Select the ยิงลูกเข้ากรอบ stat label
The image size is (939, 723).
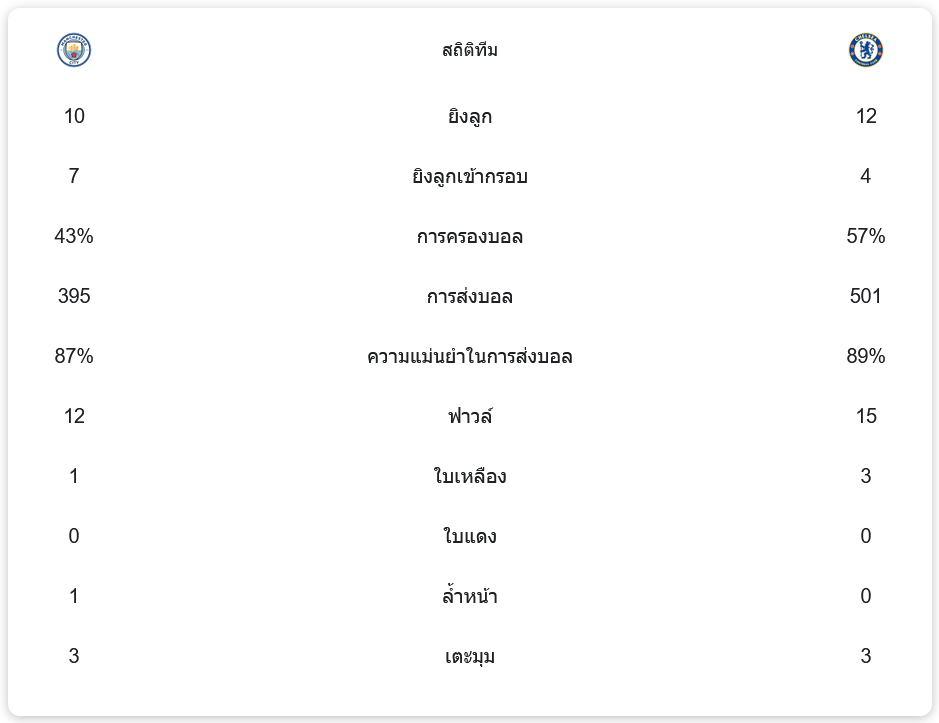pyautogui.click(x=470, y=177)
